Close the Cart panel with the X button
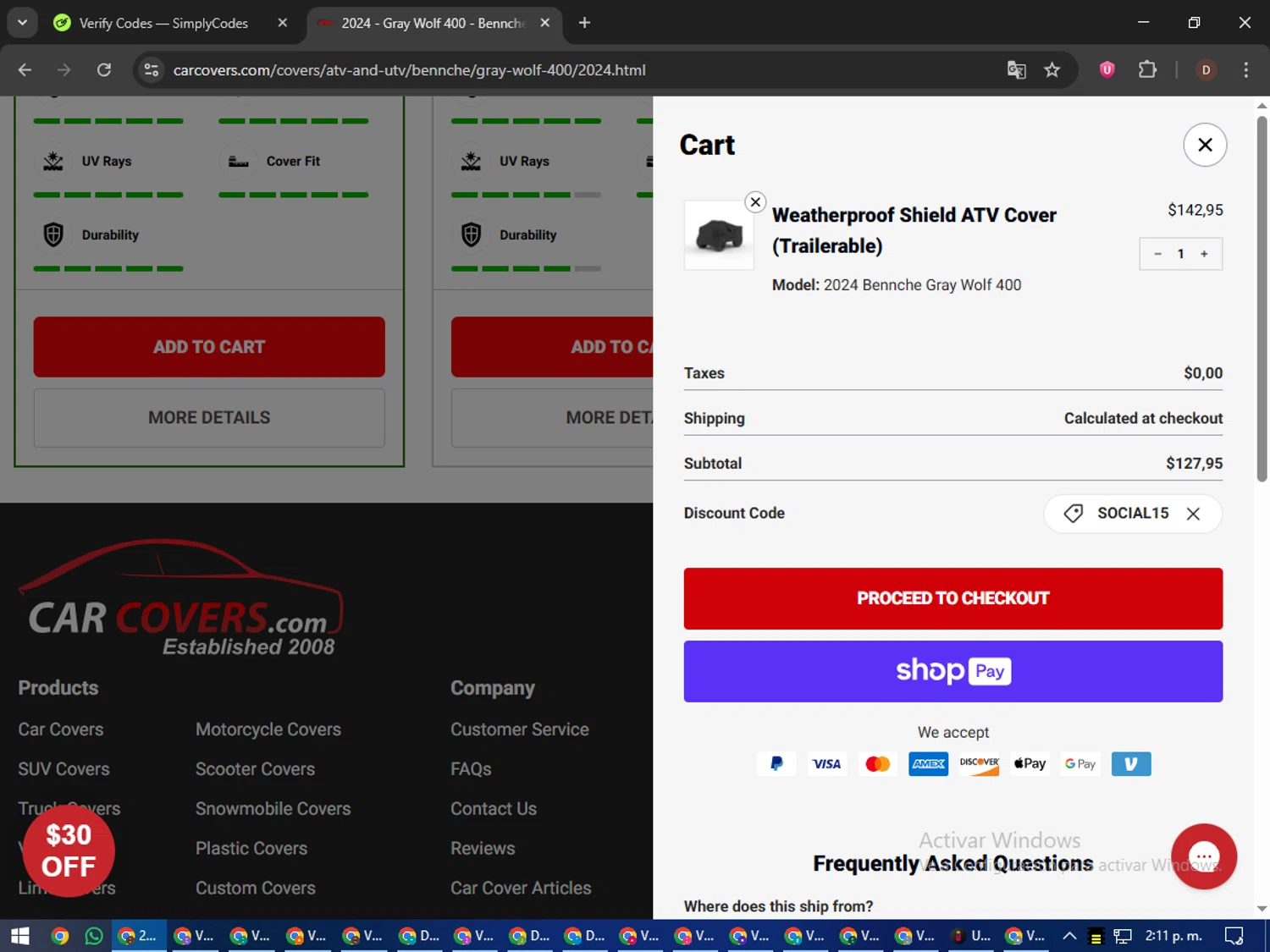1270x952 pixels. click(1204, 145)
